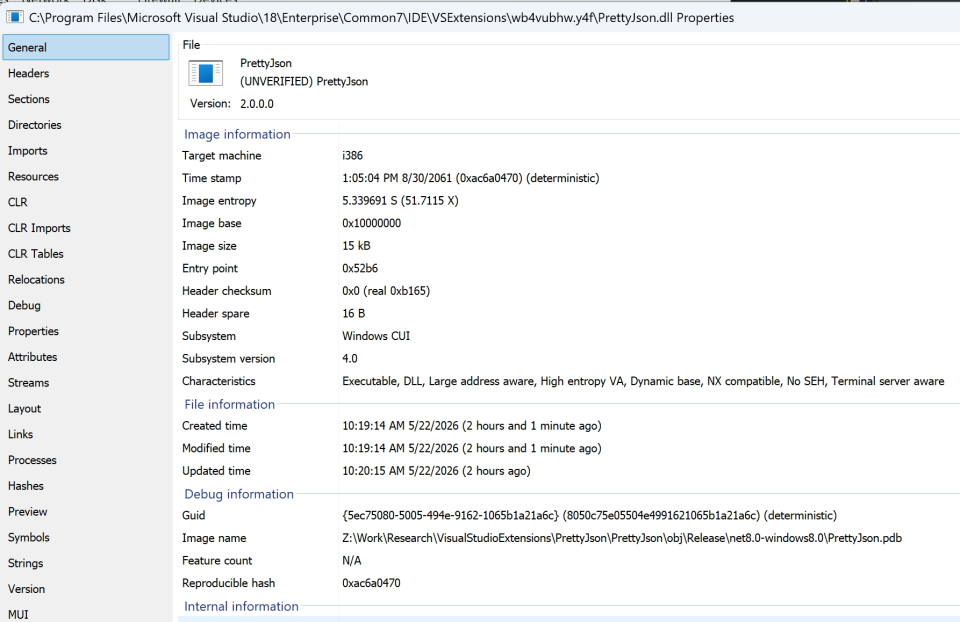Click the PrettyJson.pdb Image name path
The width and height of the screenshot is (960, 622).
[x=621, y=538]
